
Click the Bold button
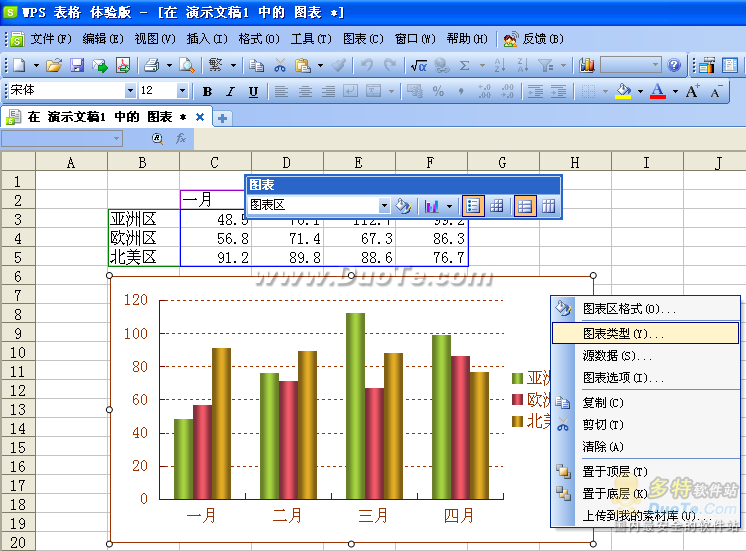[207, 91]
